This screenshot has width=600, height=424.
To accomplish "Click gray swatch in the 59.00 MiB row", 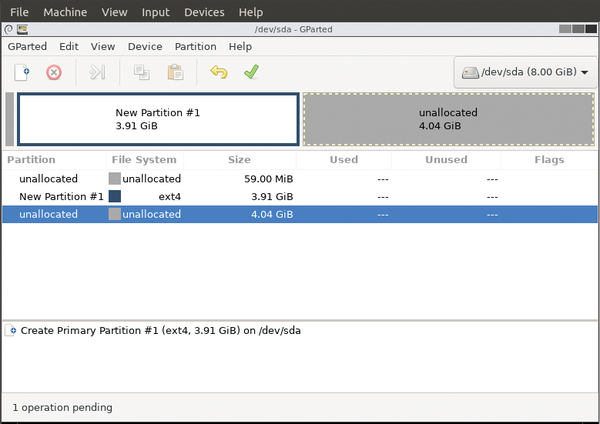I will (x=115, y=179).
